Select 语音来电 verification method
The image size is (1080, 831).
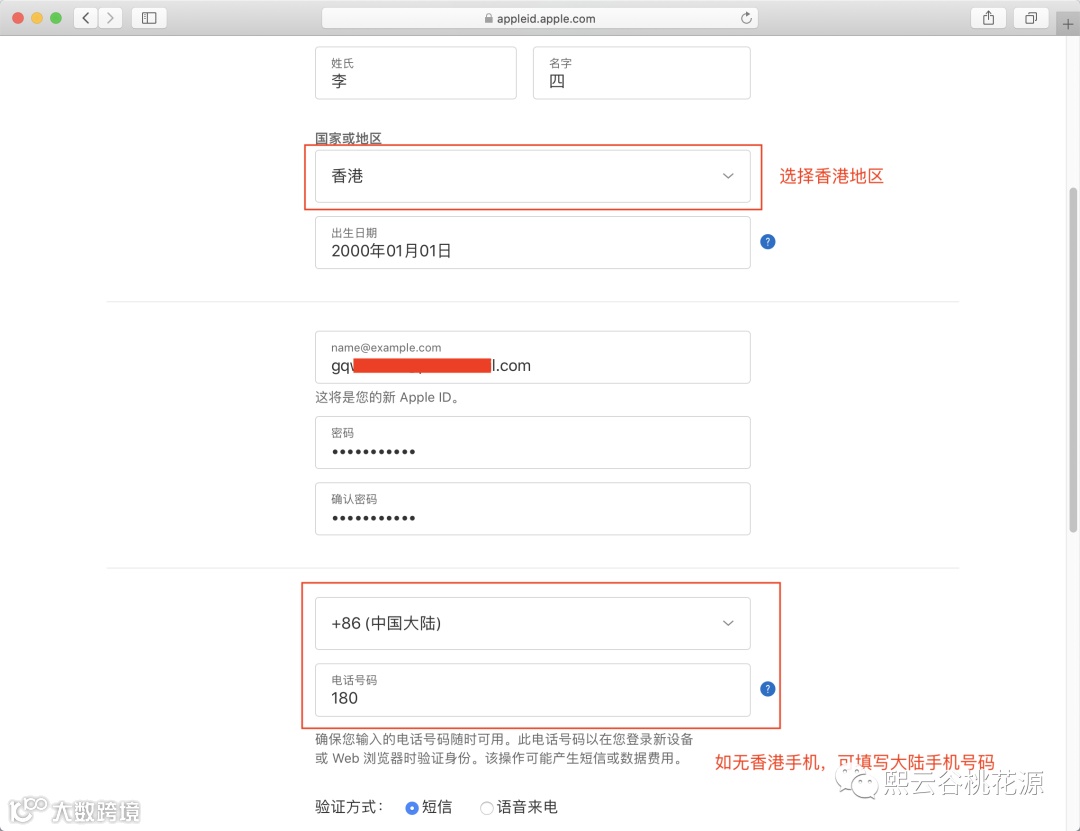[486, 808]
